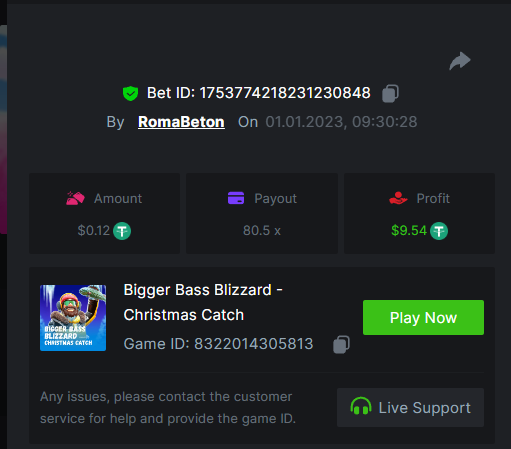Open Live Support chat
This screenshot has height=449, width=511.
[x=410, y=407]
